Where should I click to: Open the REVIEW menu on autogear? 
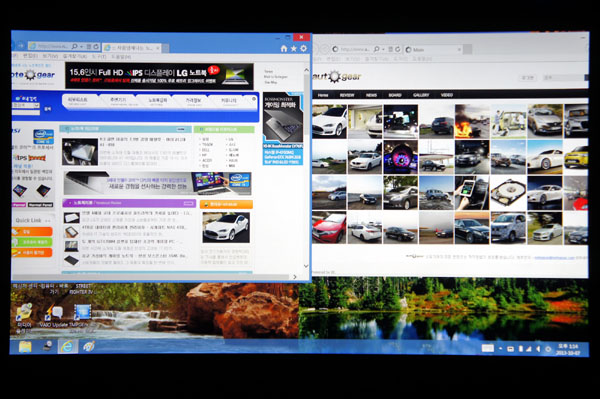pyautogui.click(x=347, y=95)
